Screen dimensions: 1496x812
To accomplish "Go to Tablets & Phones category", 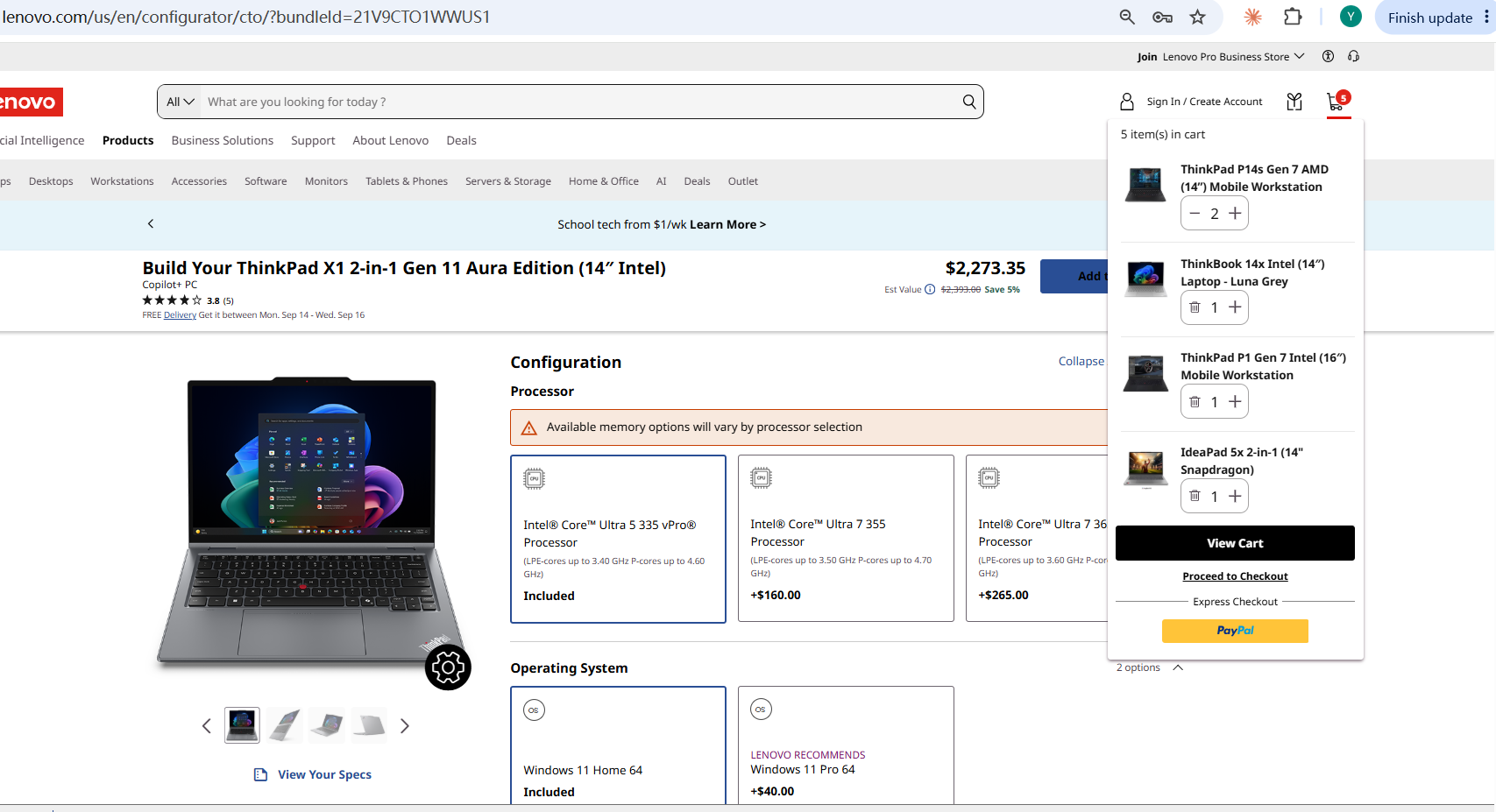I will pyautogui.click(x=407, y=181).
